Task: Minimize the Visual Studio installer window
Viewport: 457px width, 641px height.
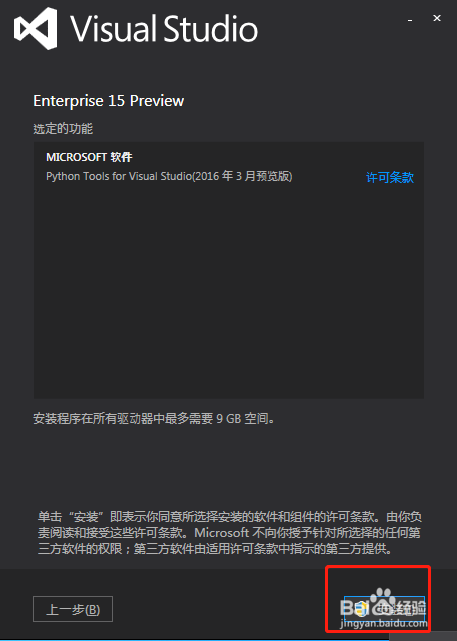Action: tap(410, 20)
